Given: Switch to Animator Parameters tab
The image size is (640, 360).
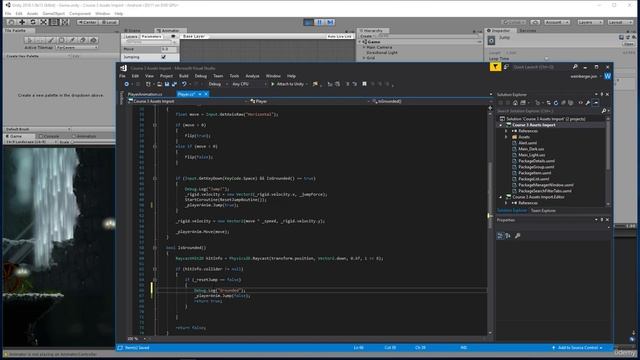Looking at the screenshot, I should click(151, 36).
